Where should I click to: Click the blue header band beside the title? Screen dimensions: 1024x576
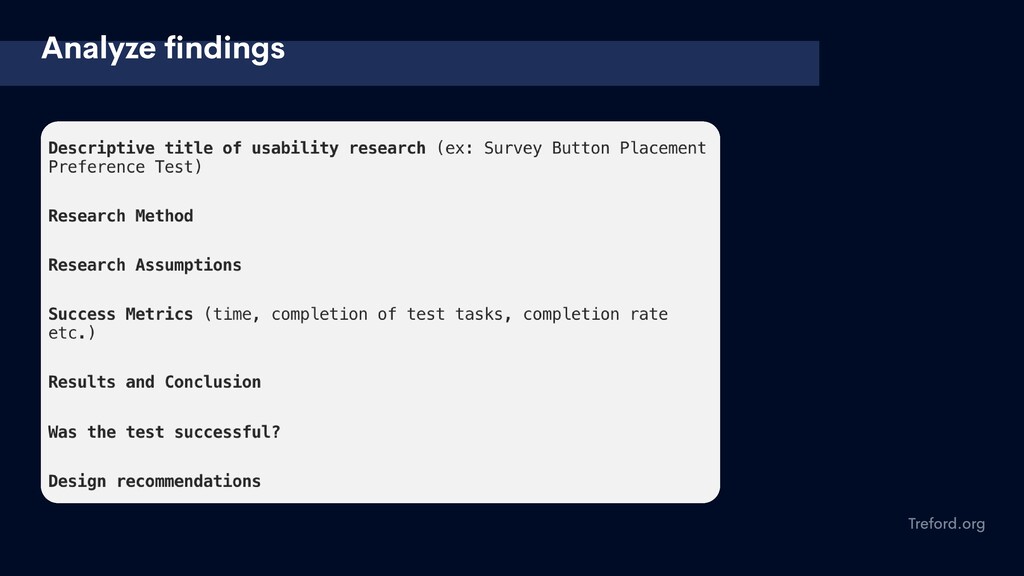click(549, 63)
